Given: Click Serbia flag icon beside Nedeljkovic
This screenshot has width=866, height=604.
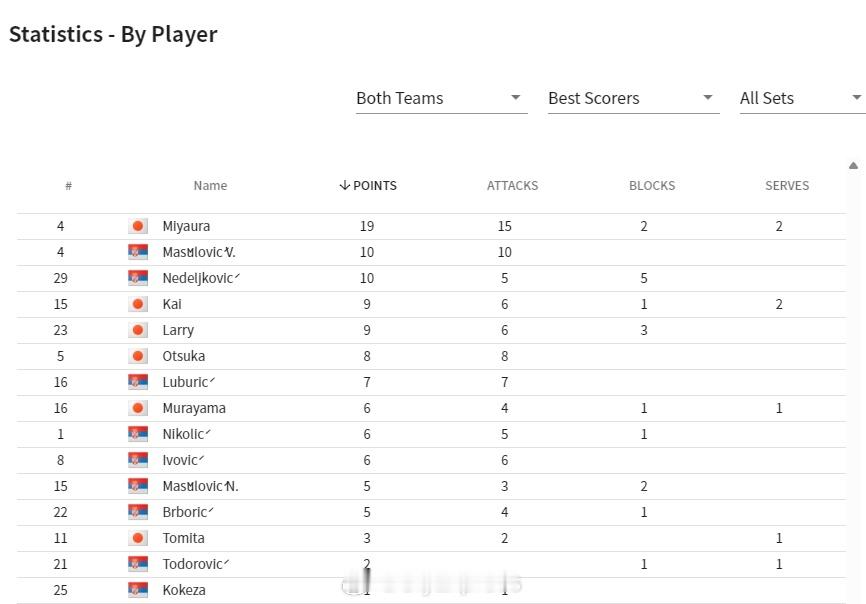Looking at the screenshot, I should pyautogui.click(x=138, y=278).
